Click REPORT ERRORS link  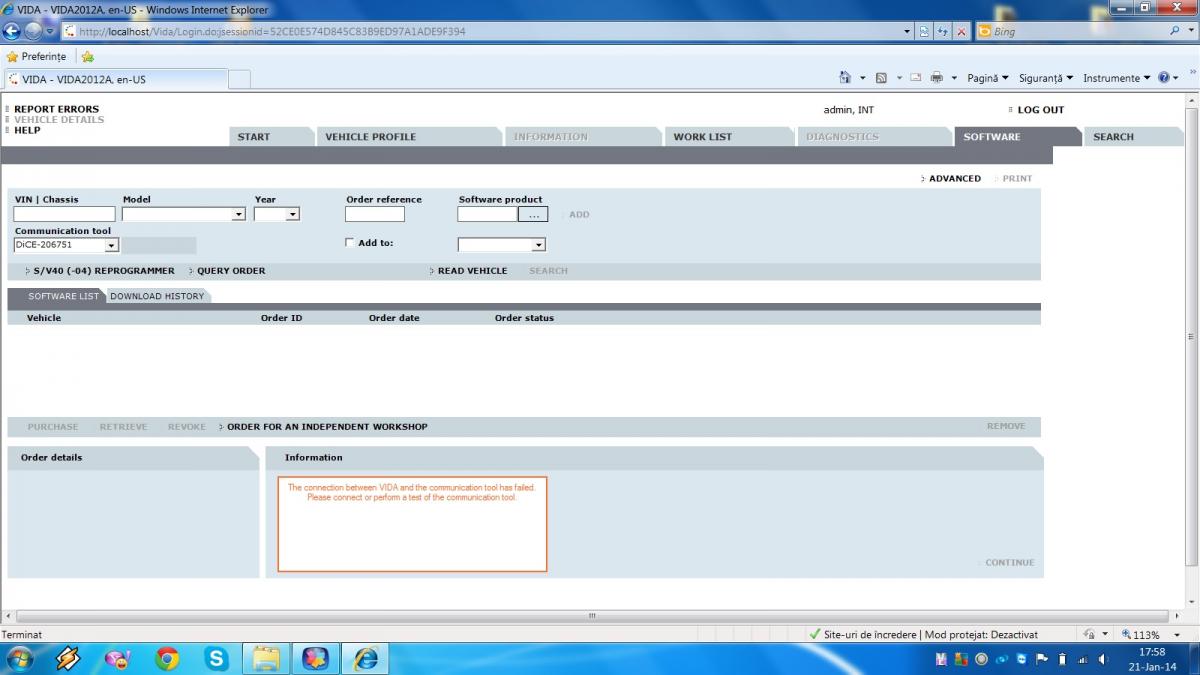coord(56,109)
